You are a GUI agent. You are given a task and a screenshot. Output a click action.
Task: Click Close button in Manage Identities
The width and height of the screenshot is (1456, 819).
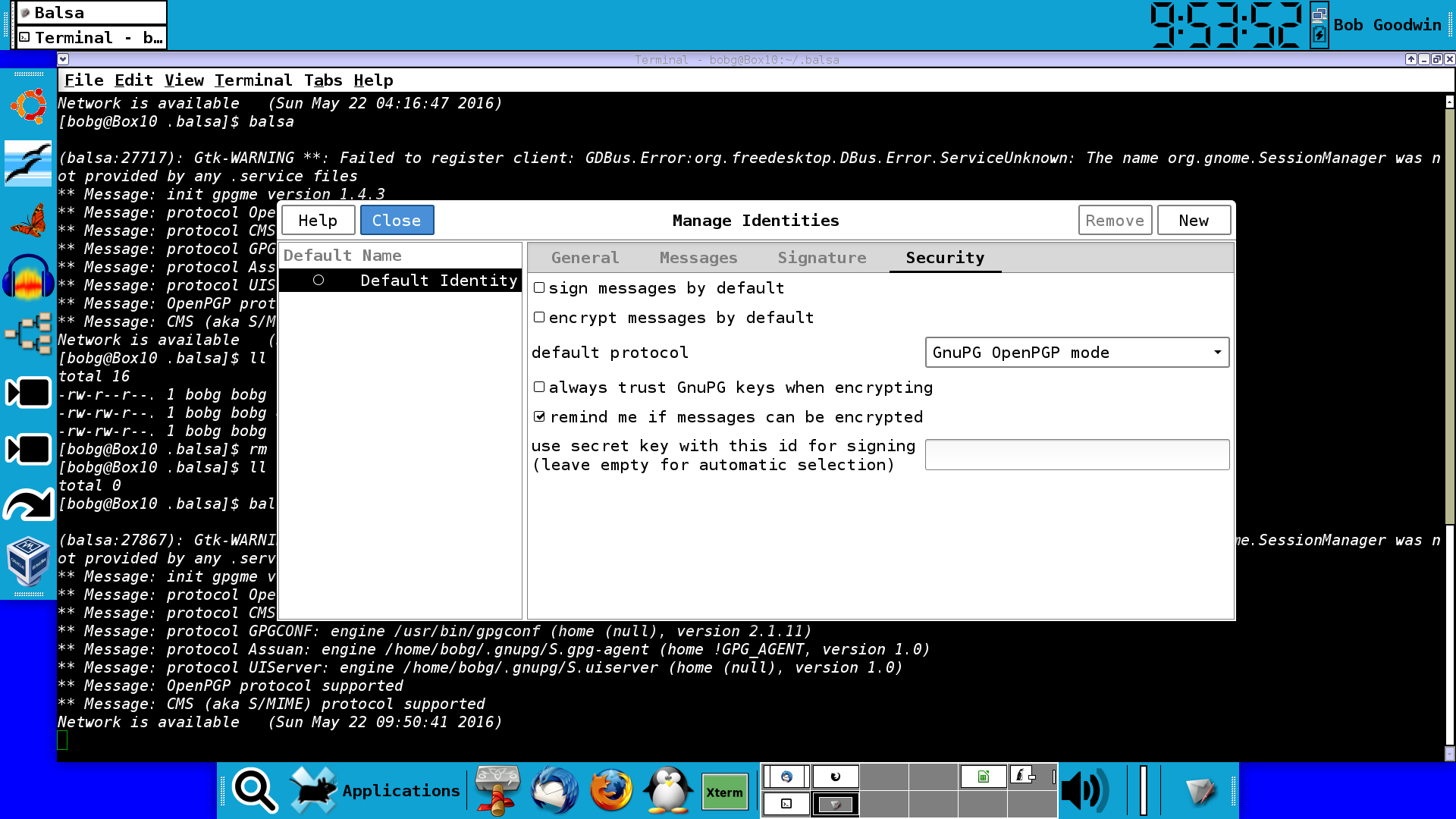coord(397,221)
